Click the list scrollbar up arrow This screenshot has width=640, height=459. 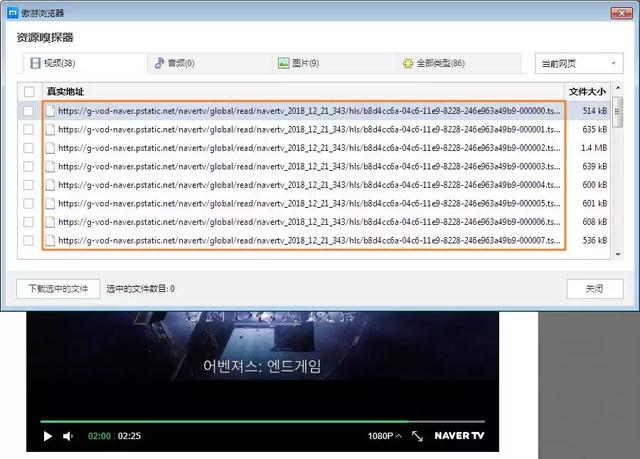(x=618, y=88)
